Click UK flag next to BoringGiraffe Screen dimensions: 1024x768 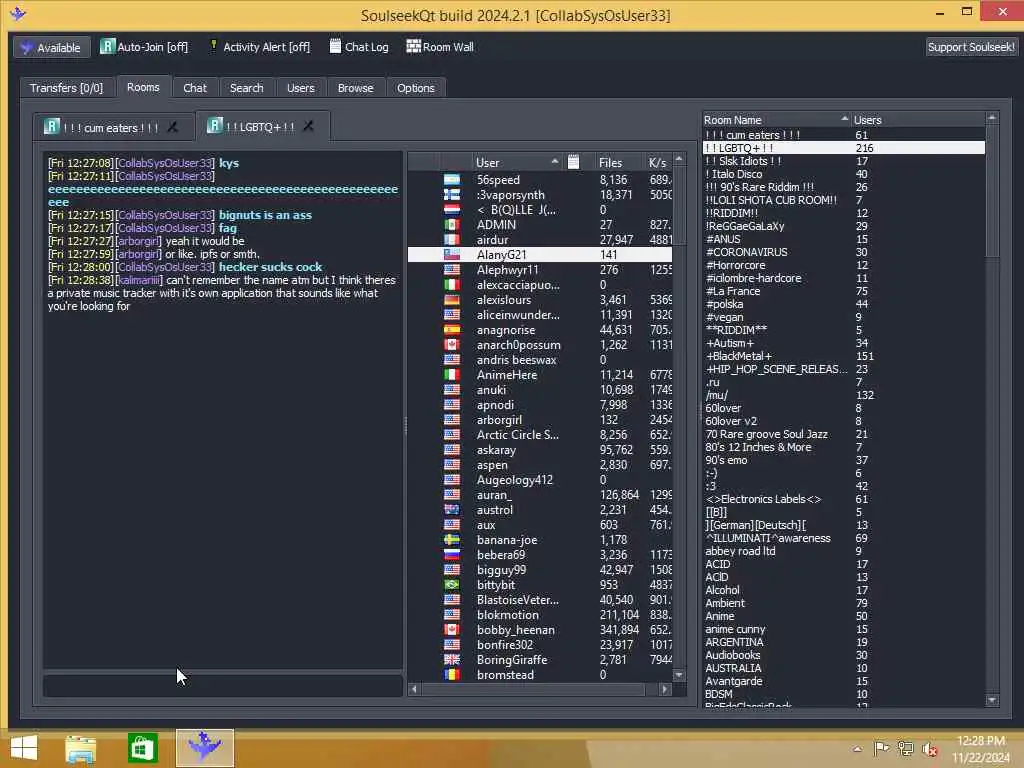click(x=451, y=660)
